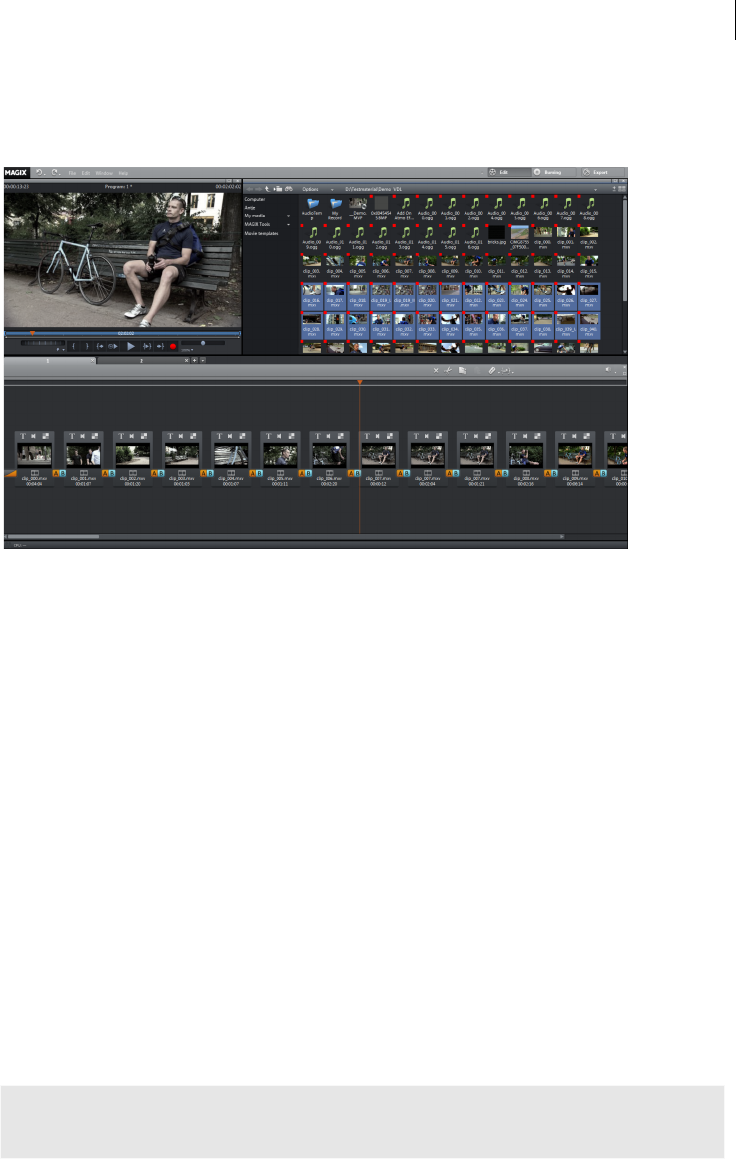Open AB transition after clip_000.mxv

coord(59,473)
